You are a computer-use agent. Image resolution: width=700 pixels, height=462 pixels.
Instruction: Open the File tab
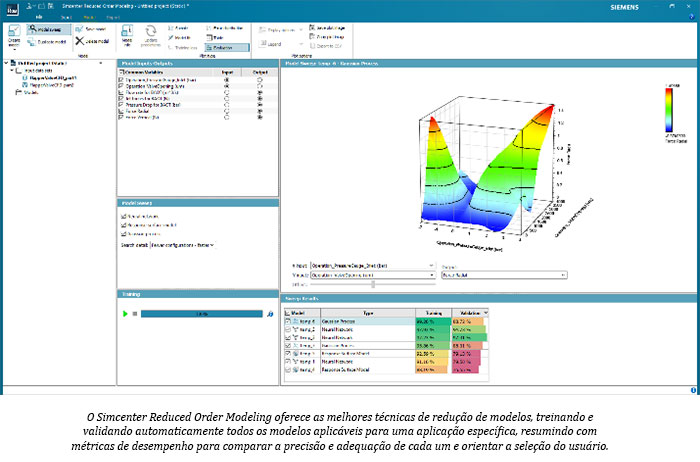click(39, 17)
